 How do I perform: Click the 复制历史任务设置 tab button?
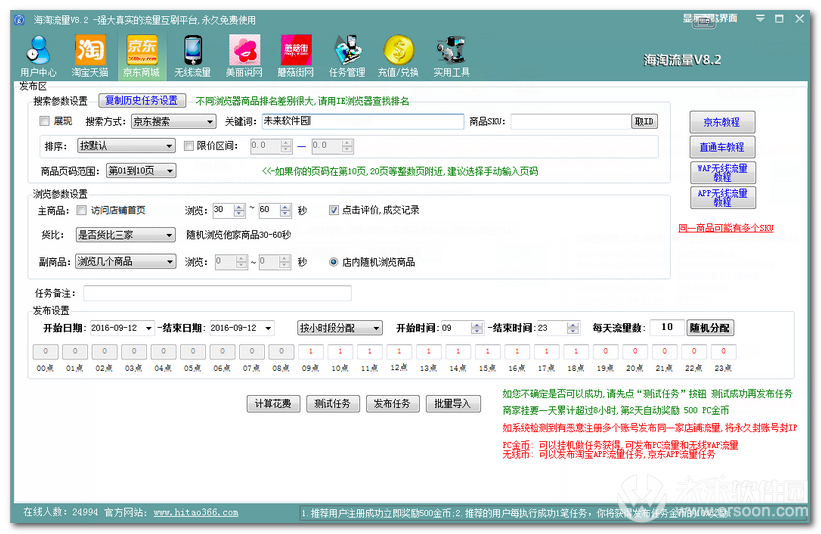(141, 101)
